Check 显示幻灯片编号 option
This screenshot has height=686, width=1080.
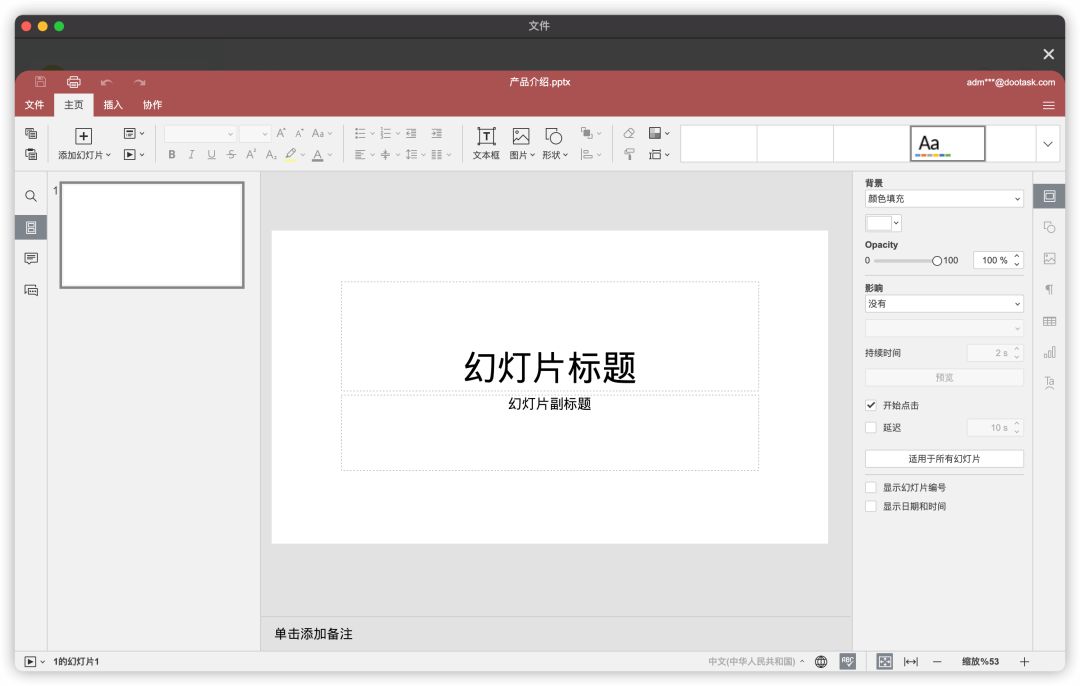coord(871,487)
